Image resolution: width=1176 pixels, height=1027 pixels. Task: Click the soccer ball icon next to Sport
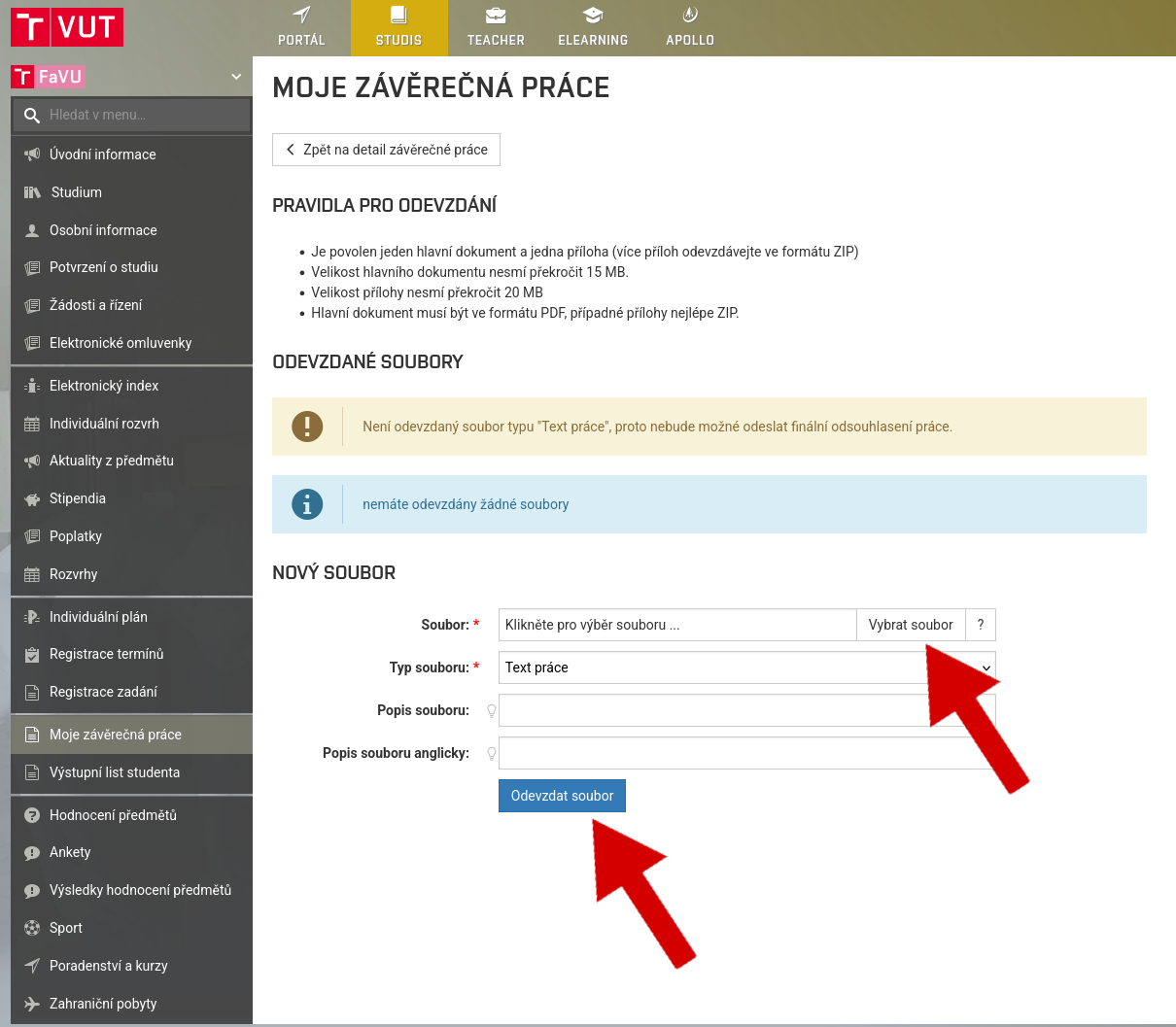pyautogui.click(x=32, y=928)
